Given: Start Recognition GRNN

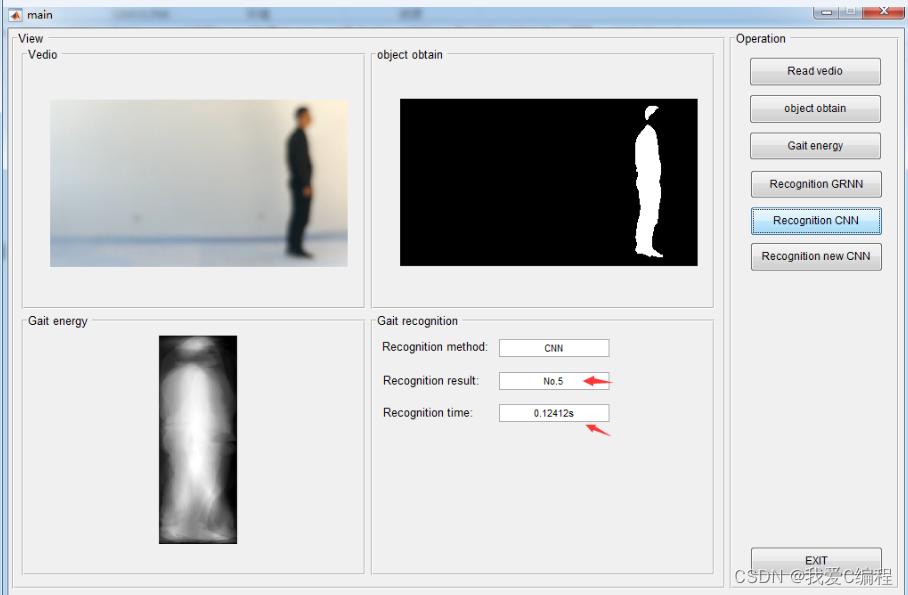Looking at the screenshot, I should click(815, 184).
